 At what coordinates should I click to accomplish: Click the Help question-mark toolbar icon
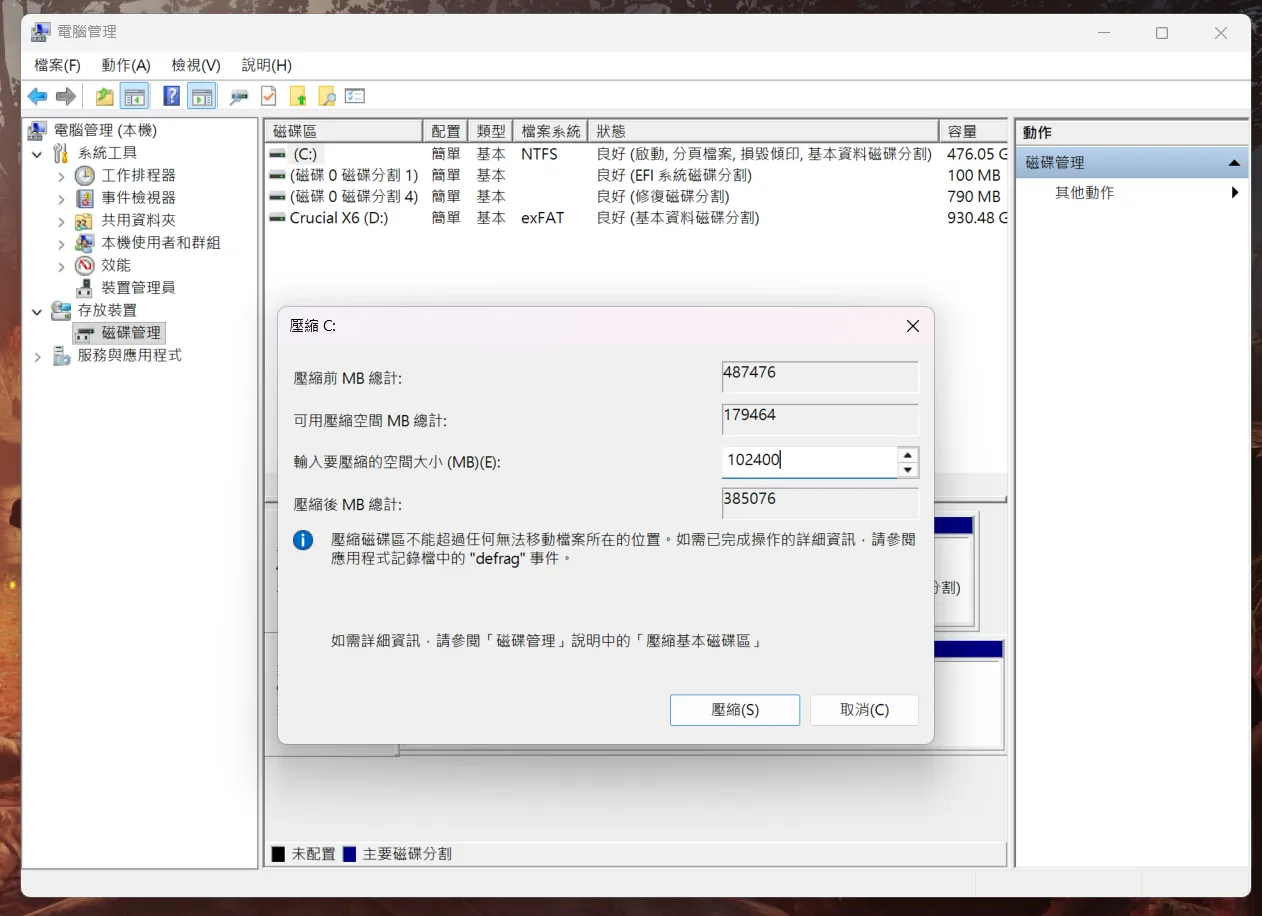(x=171, y=95)
